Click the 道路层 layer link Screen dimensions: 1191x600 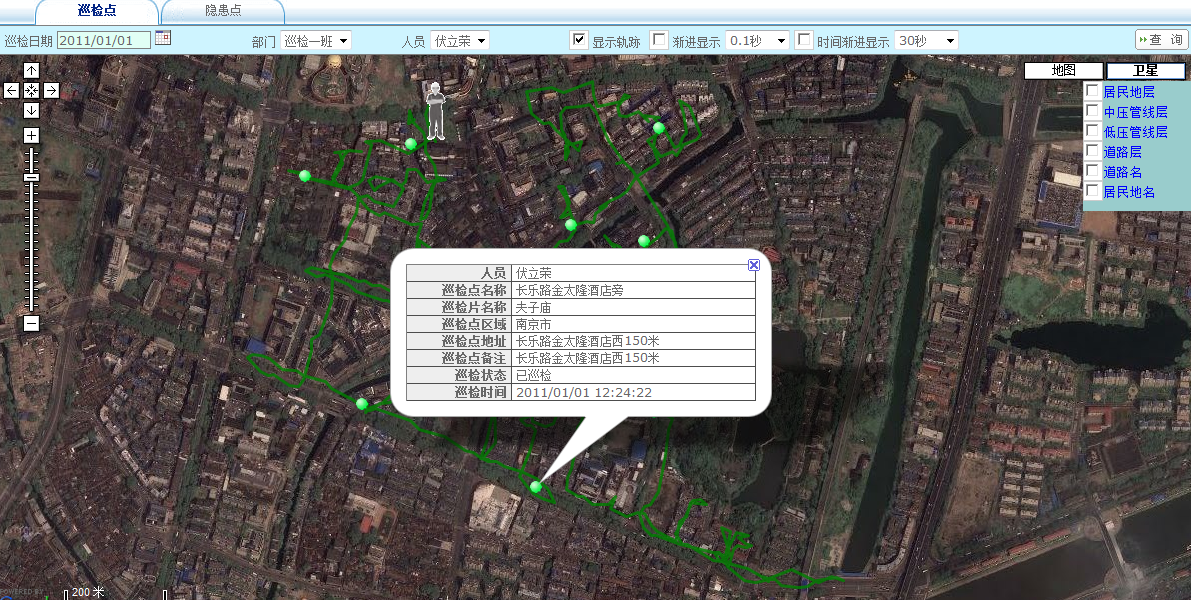pyautogui.click(x=1123, y=152)
